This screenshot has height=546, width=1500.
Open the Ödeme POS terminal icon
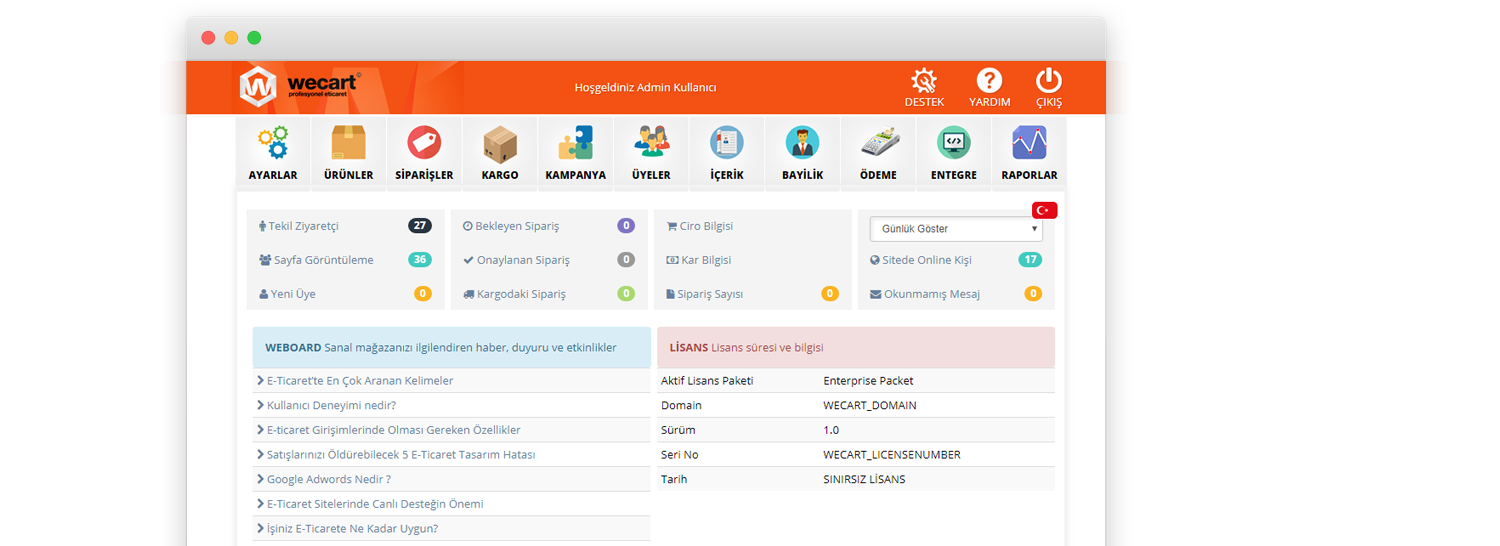click(x=879, y=144)
